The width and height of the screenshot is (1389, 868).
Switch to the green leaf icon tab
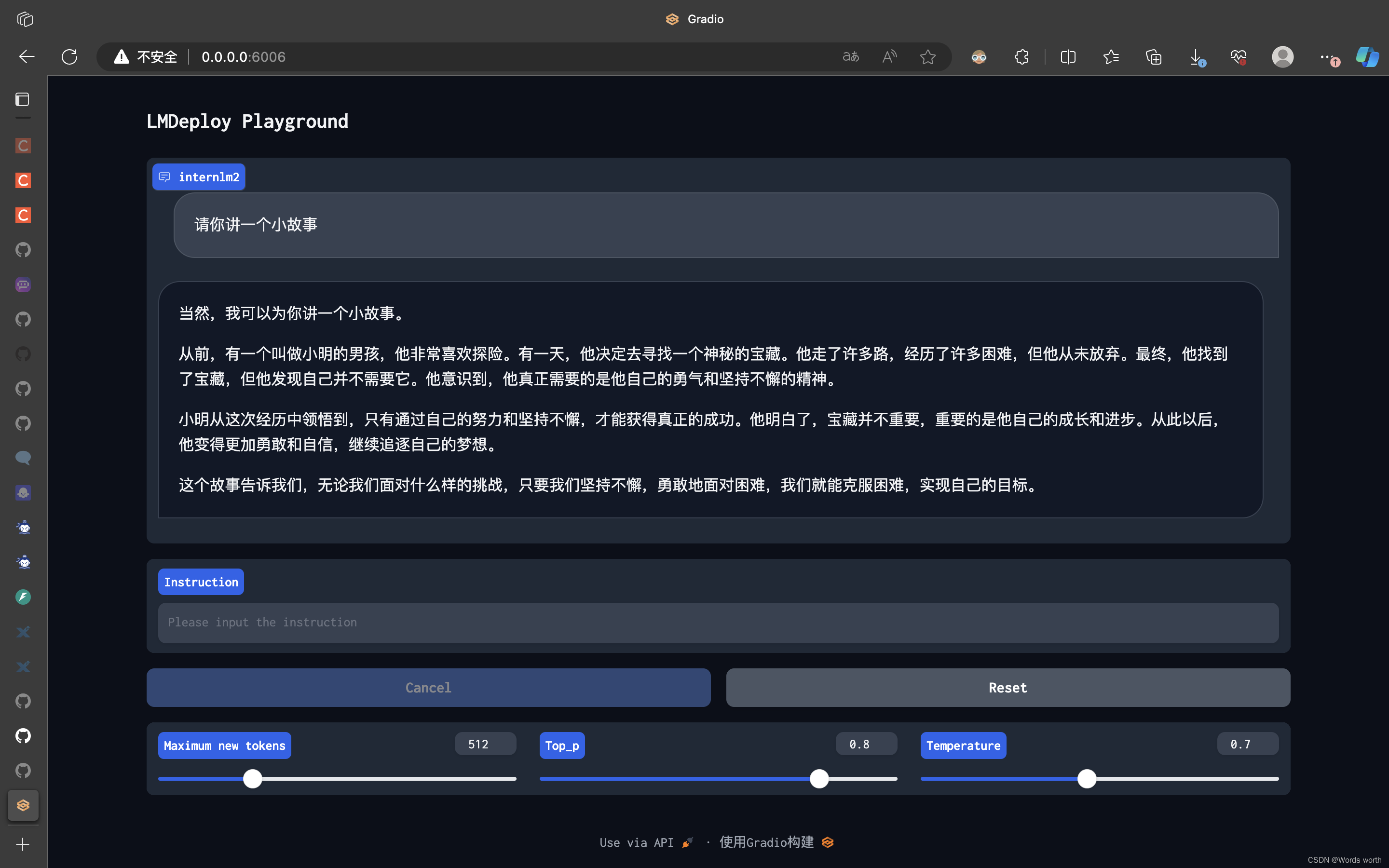(23, 597)
